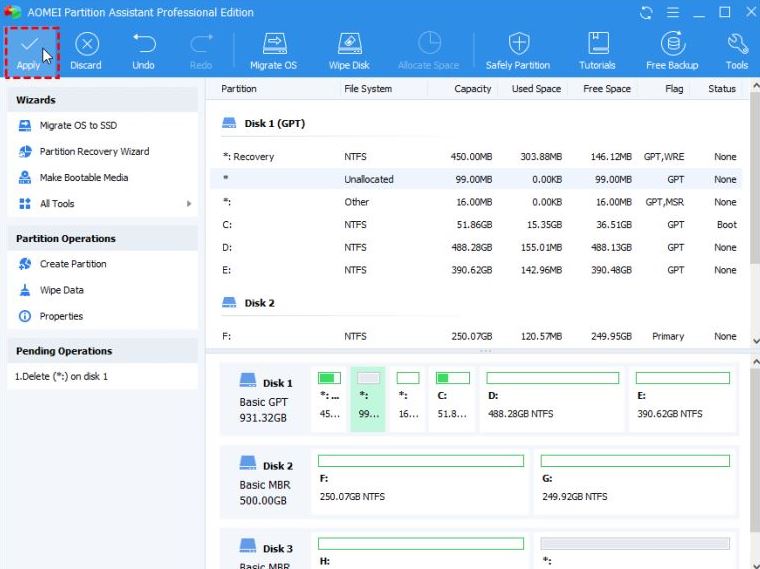Click the Apply checkmark button

pyautogui.click(x=32, y=52)
